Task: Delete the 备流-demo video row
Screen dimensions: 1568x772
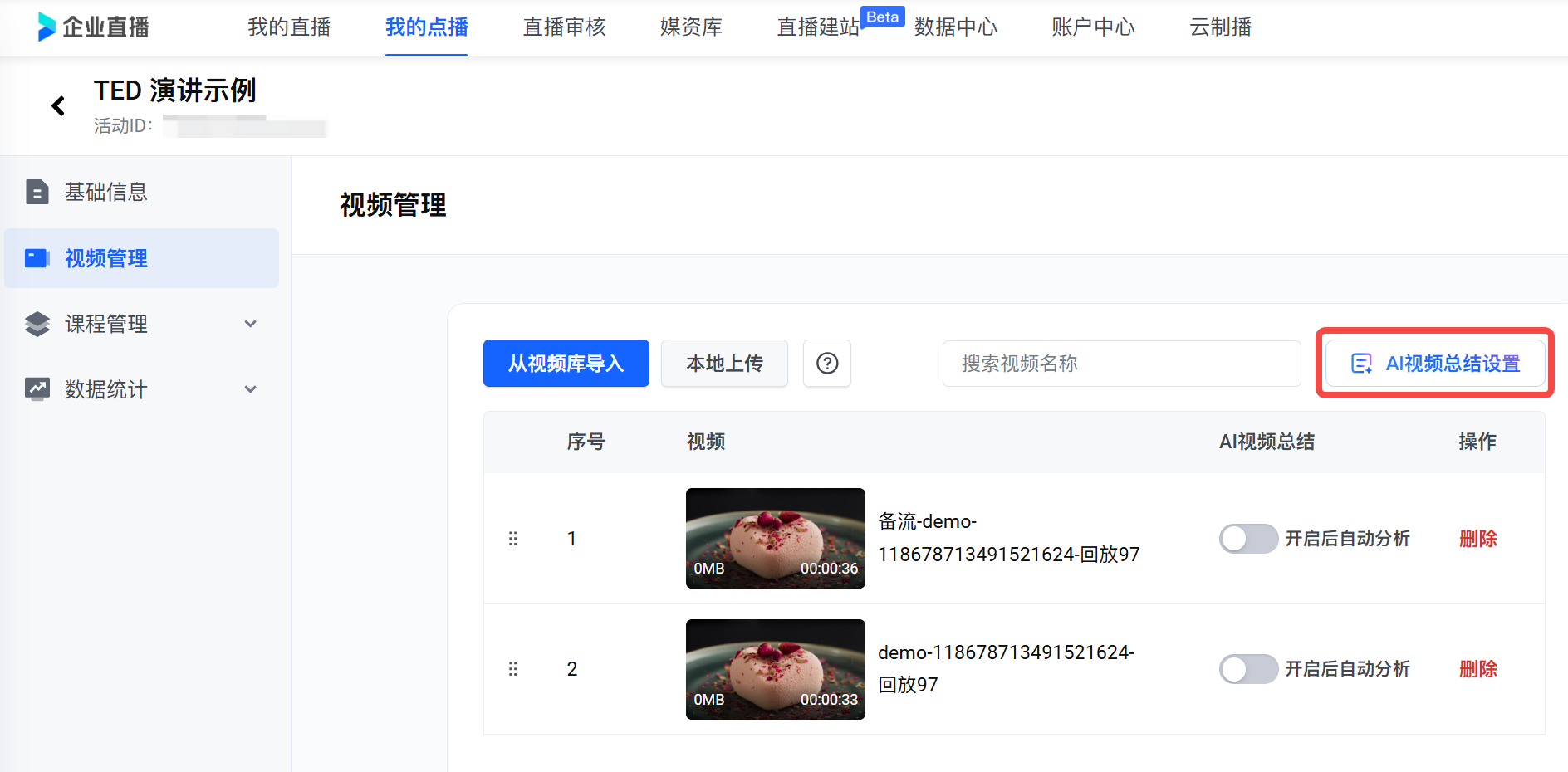Action: [1478, 539]
